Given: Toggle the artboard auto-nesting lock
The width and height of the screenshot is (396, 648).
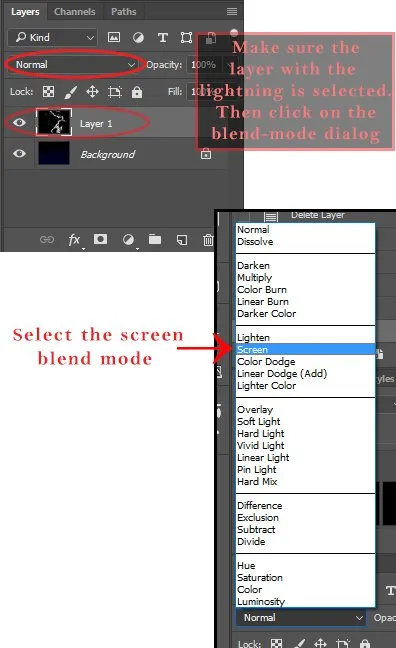Looking at the screenshot, I should pyautogui.click(x=115, y=92).
